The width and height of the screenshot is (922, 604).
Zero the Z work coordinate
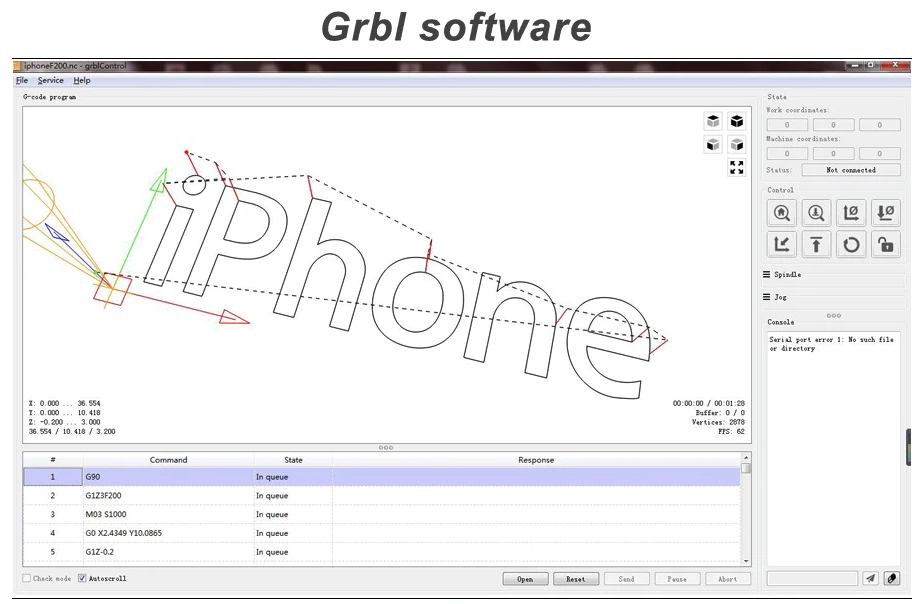pyautogui.click(x=886, y=212)
